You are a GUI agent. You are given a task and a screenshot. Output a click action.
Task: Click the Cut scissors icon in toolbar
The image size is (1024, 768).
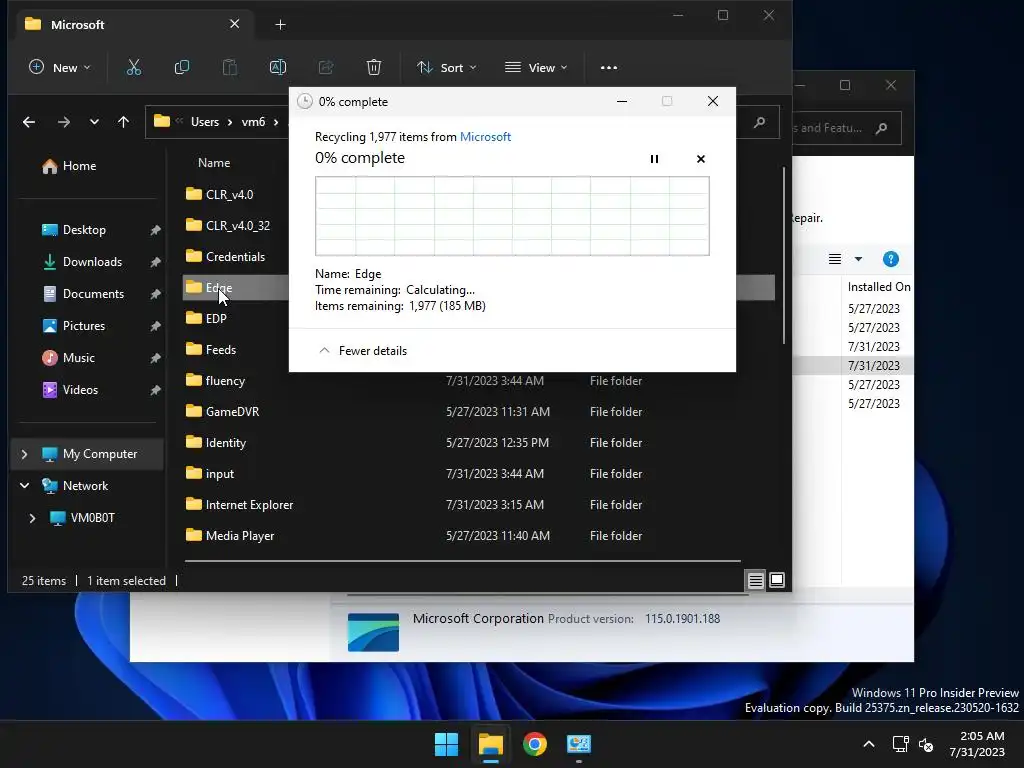[134, 67]
